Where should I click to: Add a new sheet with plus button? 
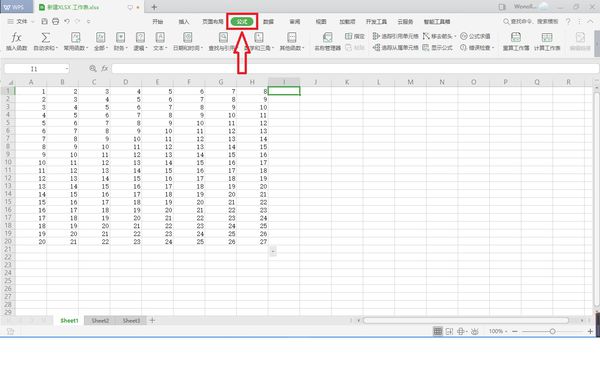tap(152, 320)
